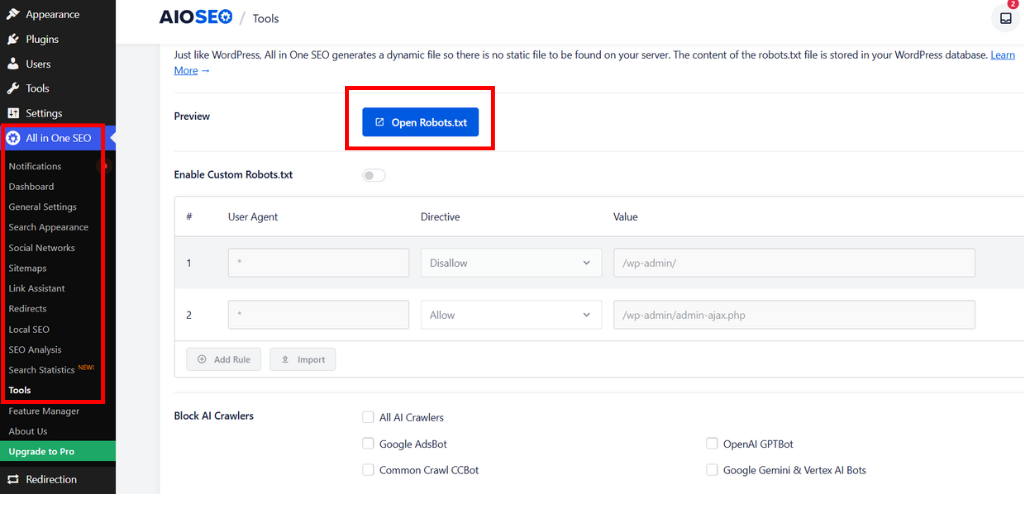Viewport: 1024px width, 512px height.
Task: Open Feature Manager submenu item
Action: pyautogui.click(x=44, y=411)
